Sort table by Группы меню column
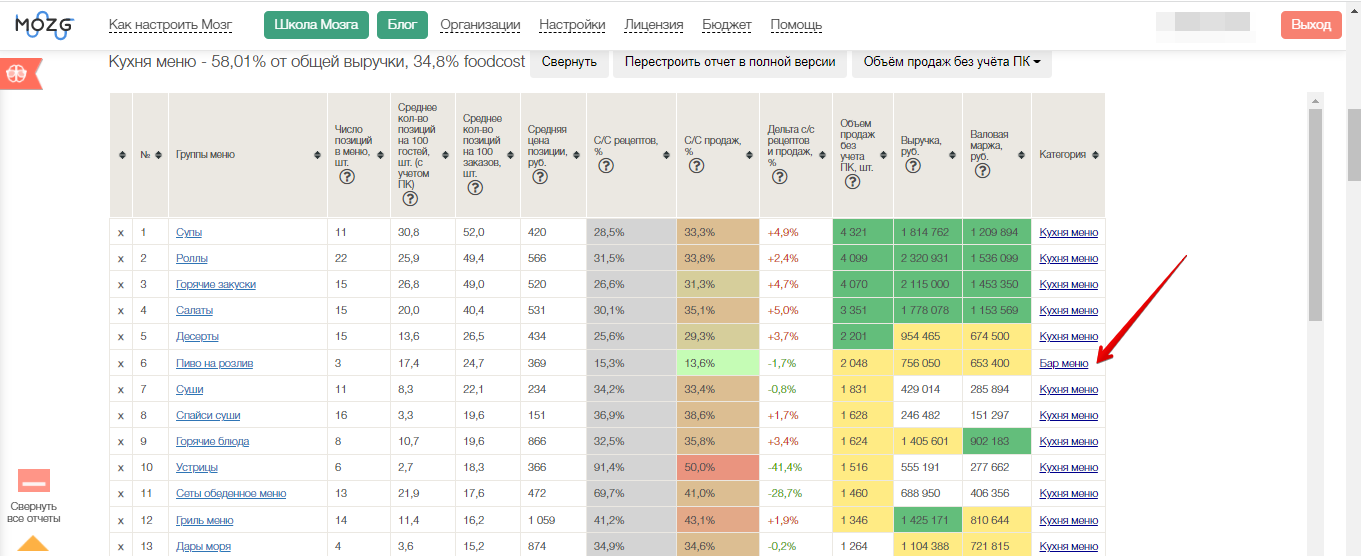 [321, 155]
